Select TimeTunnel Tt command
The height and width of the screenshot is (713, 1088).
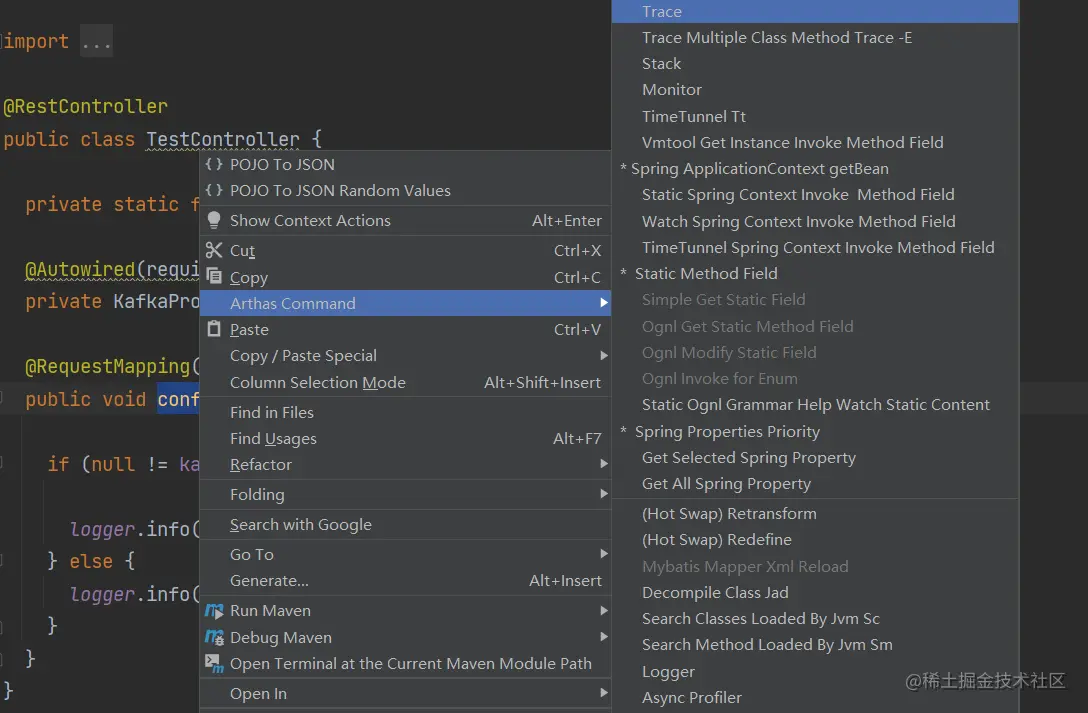click(x=815, y=116)
